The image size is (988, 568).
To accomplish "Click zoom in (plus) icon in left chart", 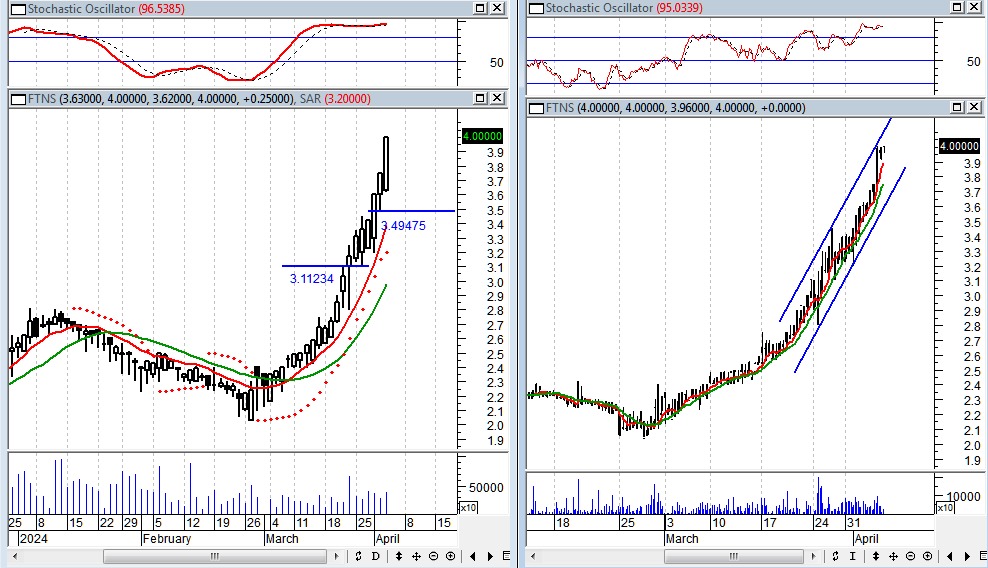I will point(450,556).
